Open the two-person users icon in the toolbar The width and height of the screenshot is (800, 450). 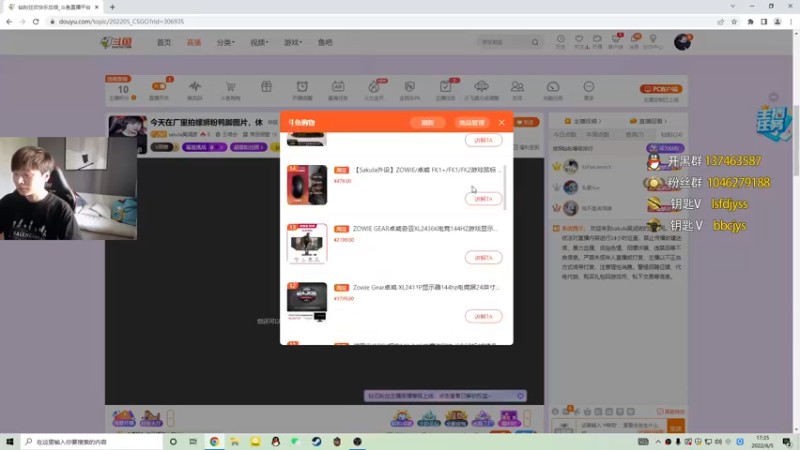(517, 86)
